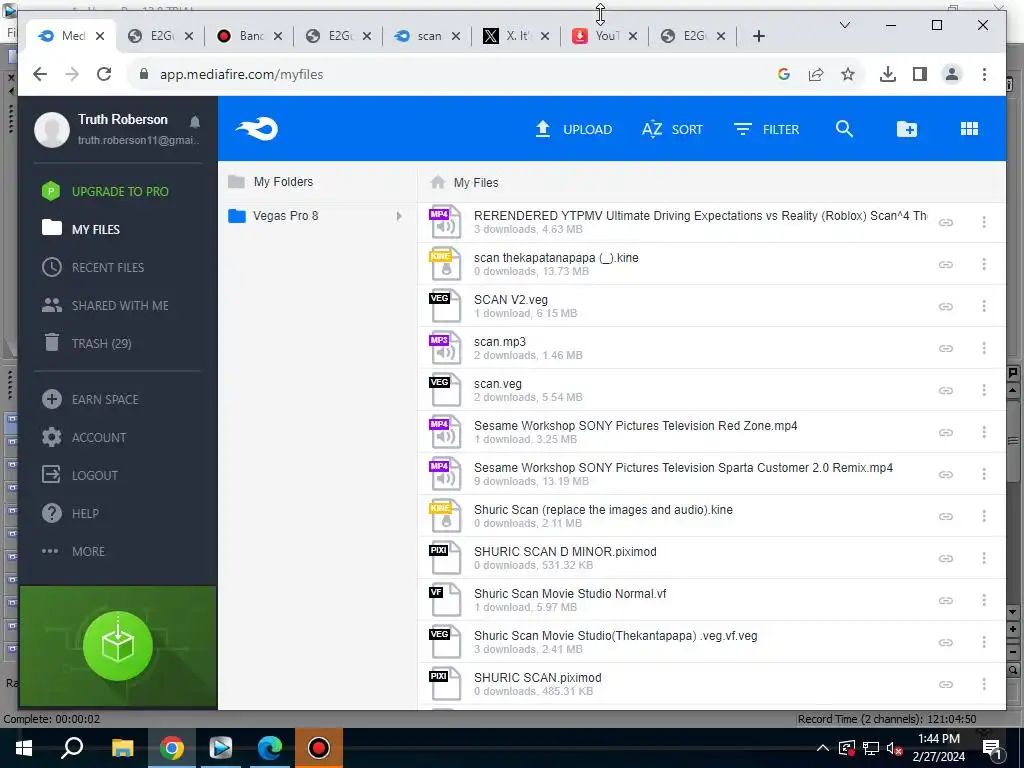1024x768 pixels.
Task: Click the Filter button
Action: pyautogui.click(x=766, y=129)
